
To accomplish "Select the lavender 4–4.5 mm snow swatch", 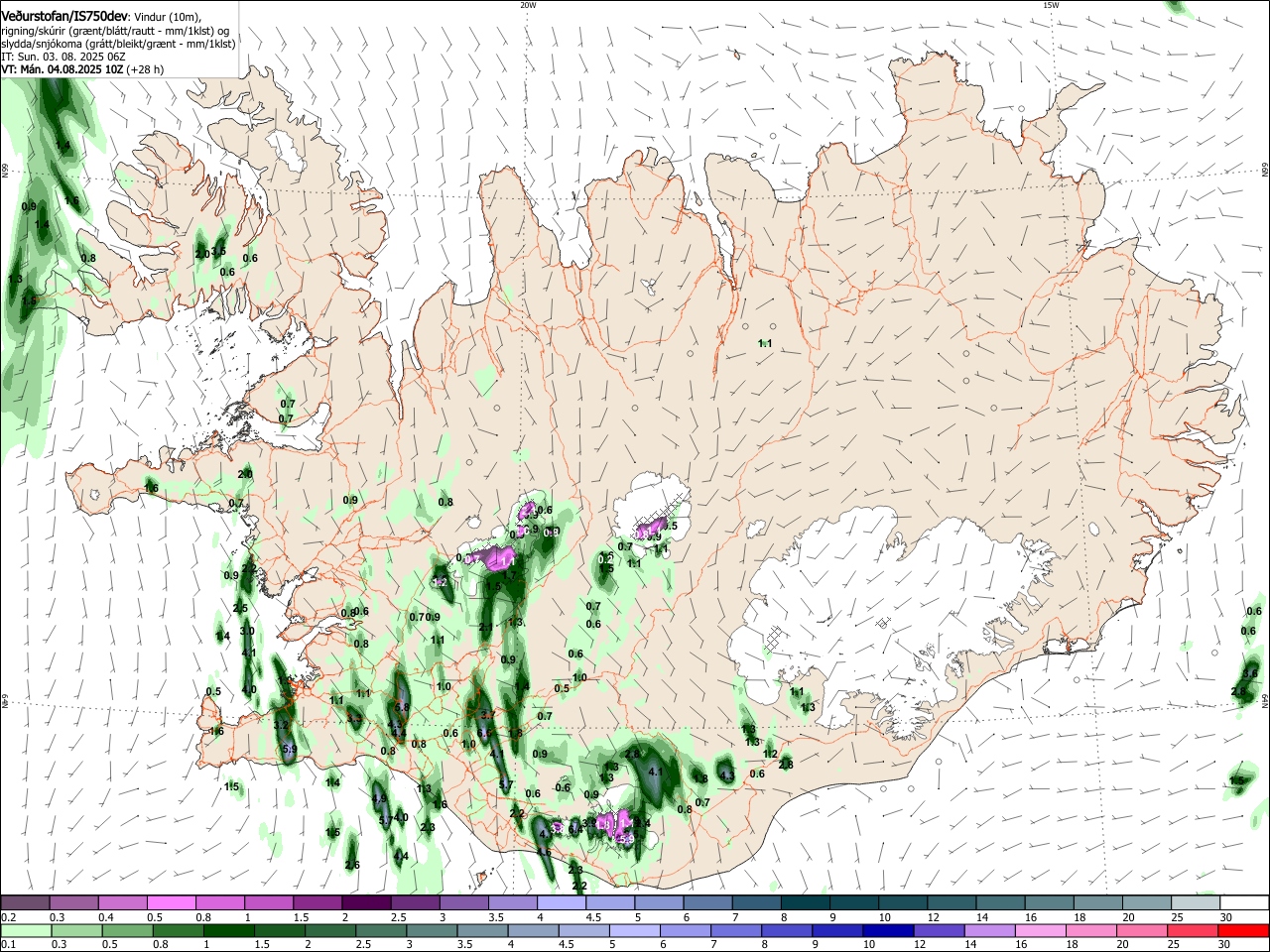I will click(x=562, y=903).
